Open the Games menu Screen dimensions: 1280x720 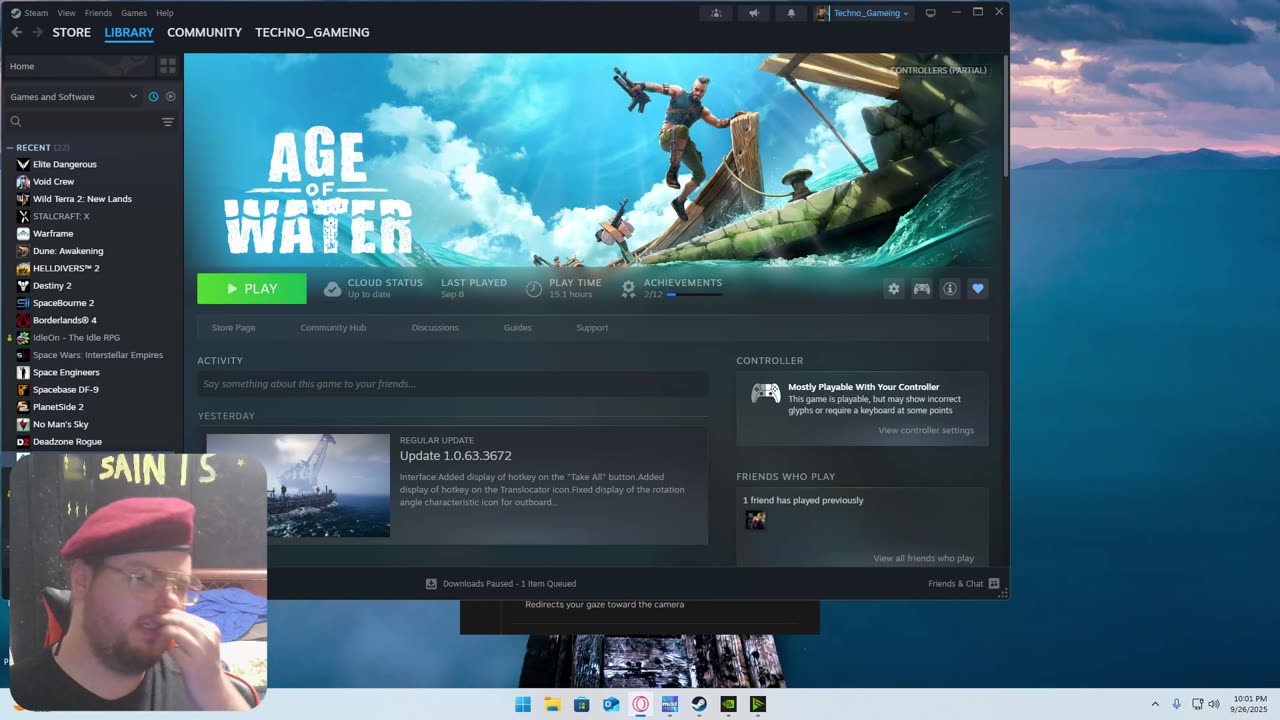[x=133, y=13]
